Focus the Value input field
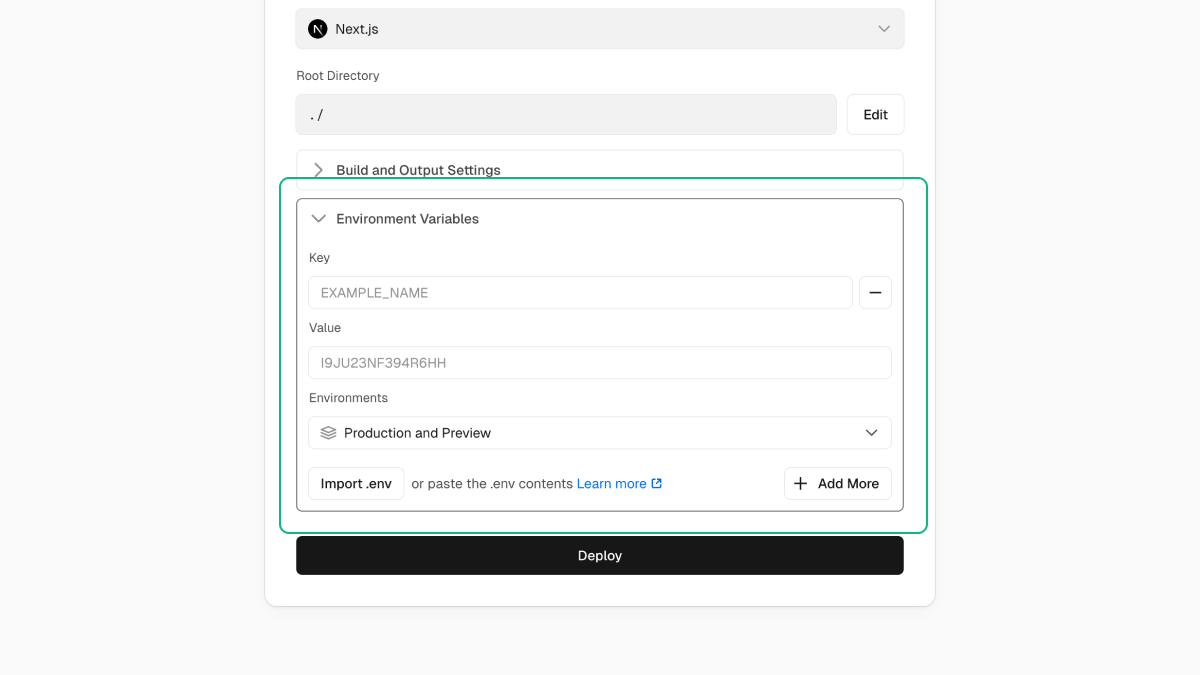1200x675 pixels. 599,363
